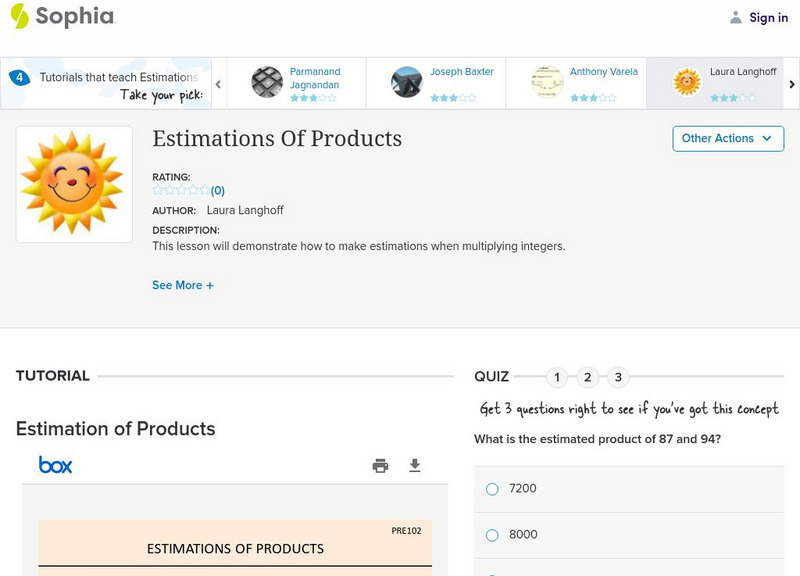Click the sun thumbnail for Estimations Of Products

(x=74, y=183)
